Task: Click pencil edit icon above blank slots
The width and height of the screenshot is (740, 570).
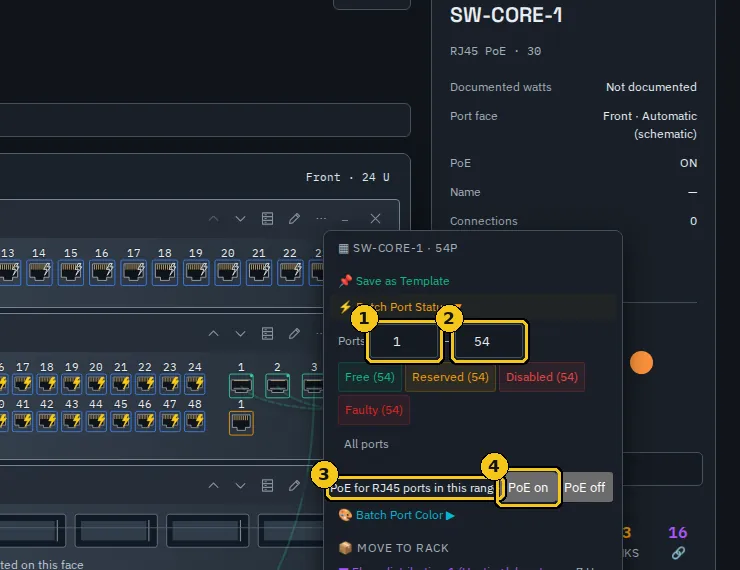Action: click(294, 486)
